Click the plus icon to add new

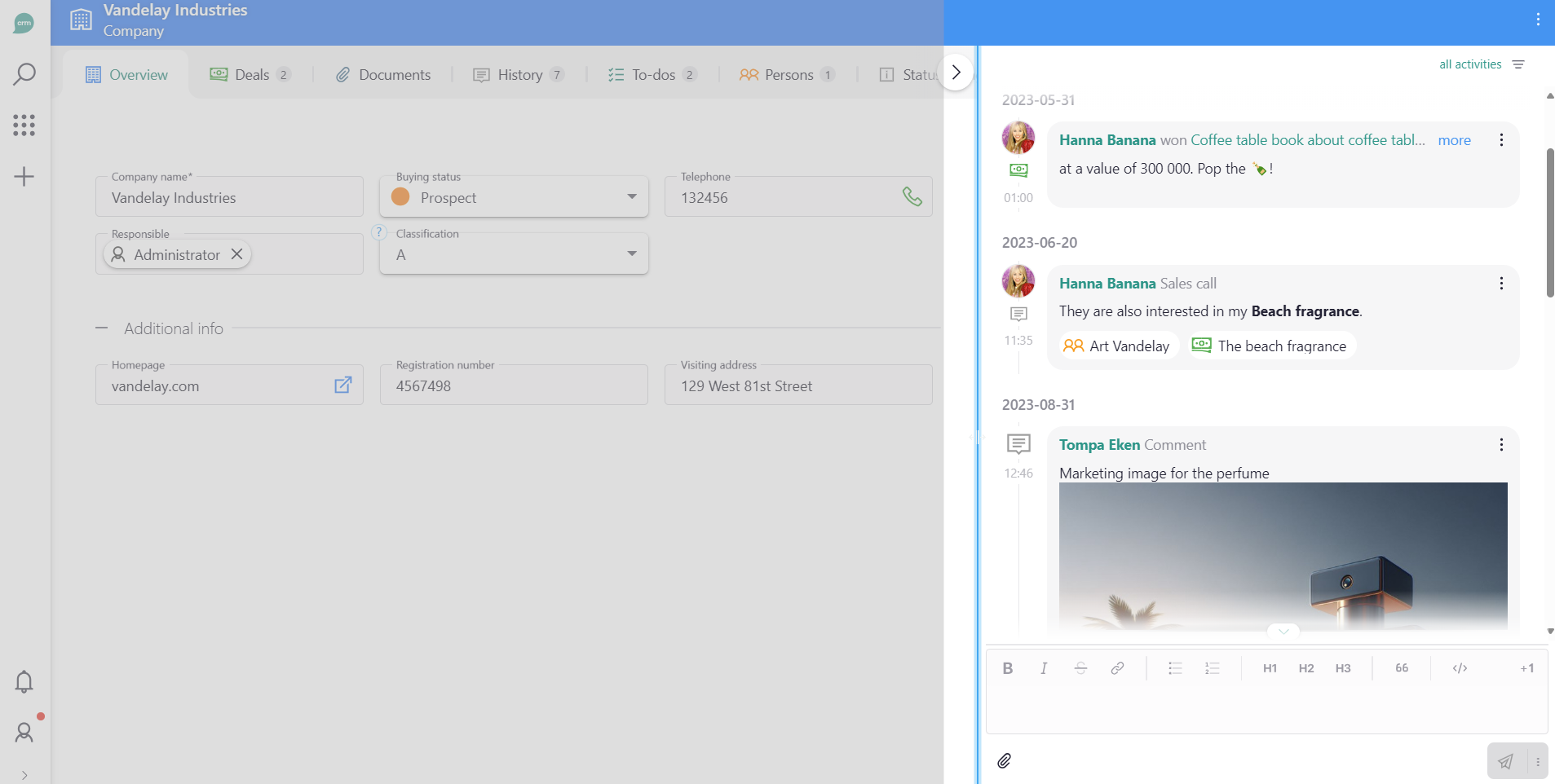[24, 177]
